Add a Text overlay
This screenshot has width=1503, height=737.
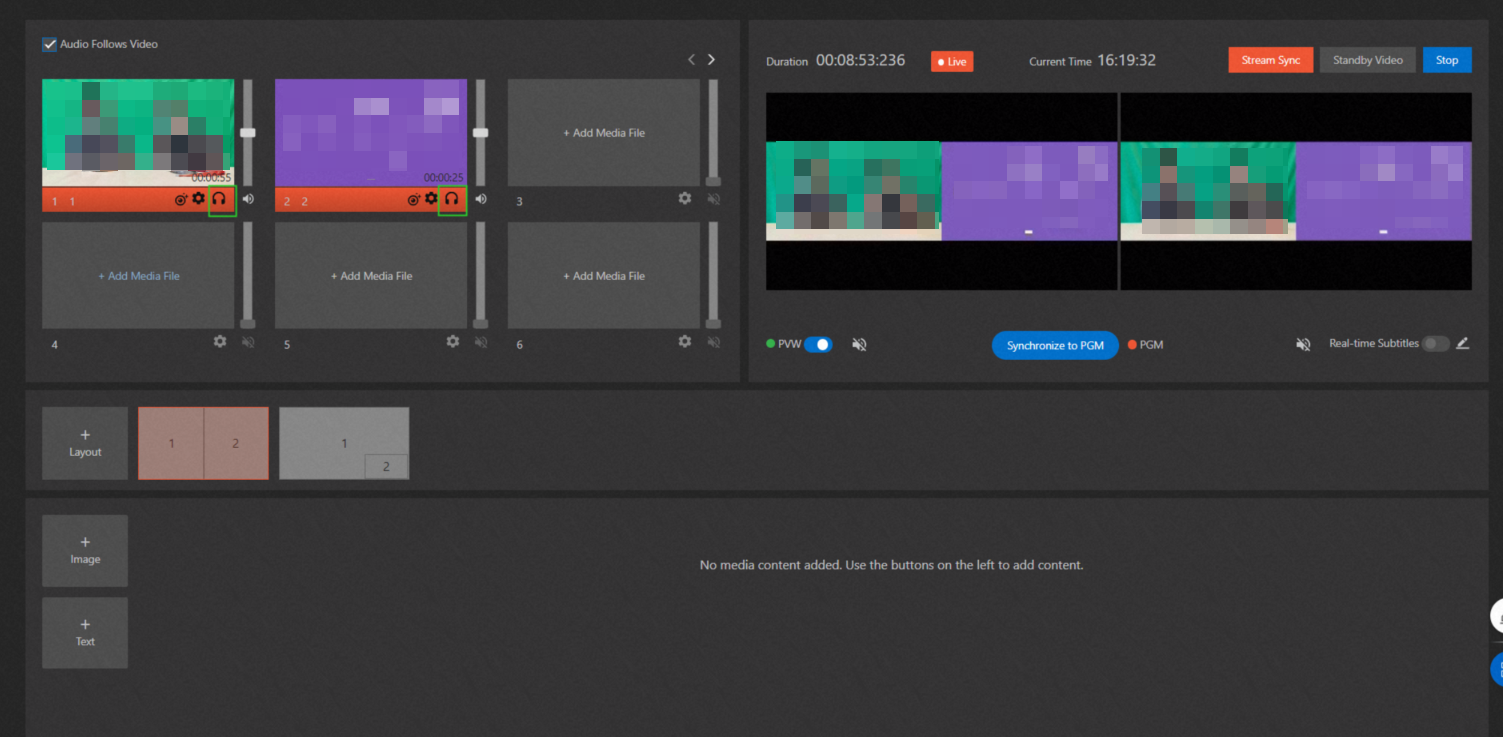pyautogui.click(x=85, y=633)
